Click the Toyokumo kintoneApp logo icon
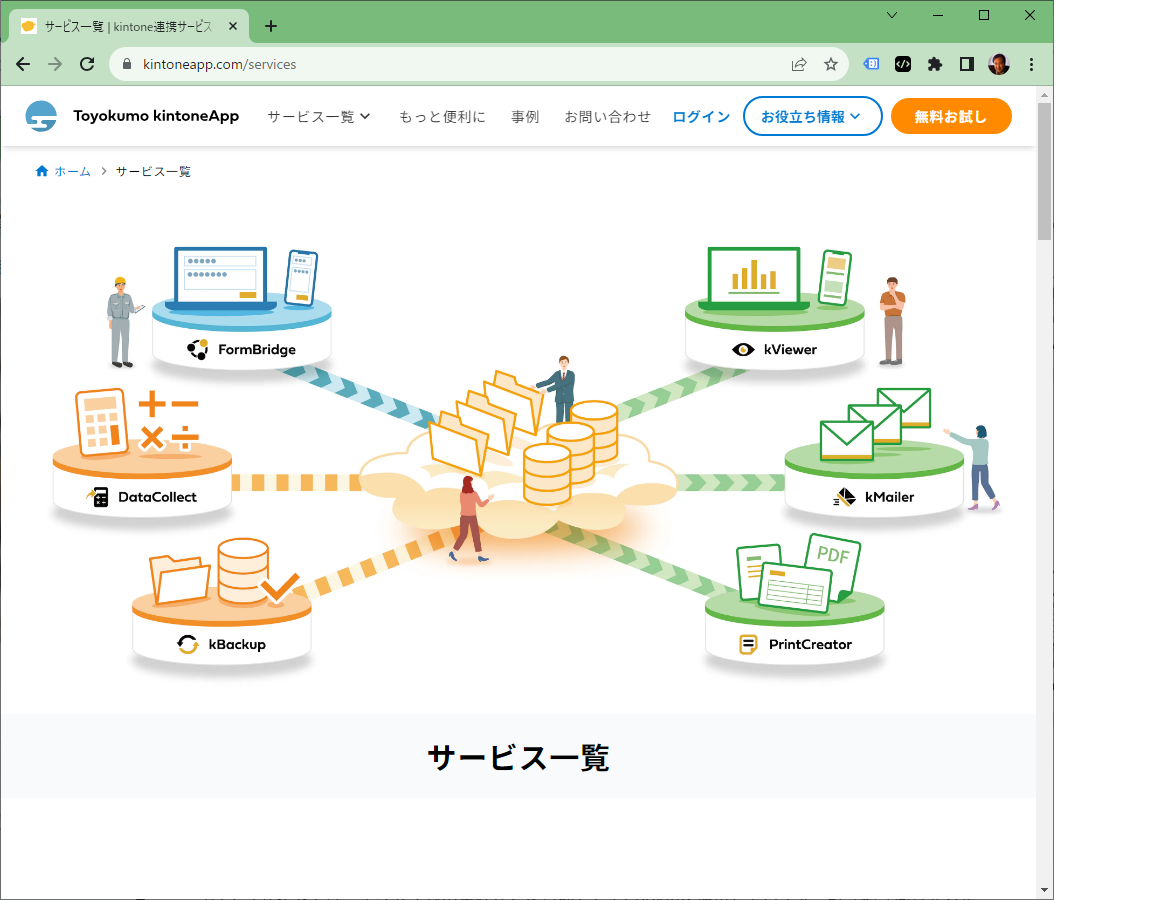1152x900 pixels. (42, 116)
